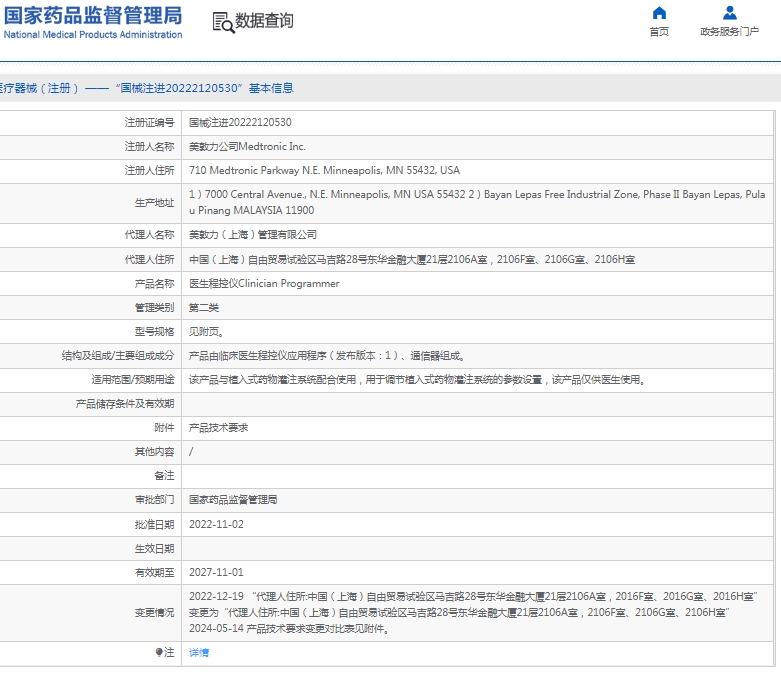
Task: Click management class value 第二类
Action: click(x=204, y=307)
